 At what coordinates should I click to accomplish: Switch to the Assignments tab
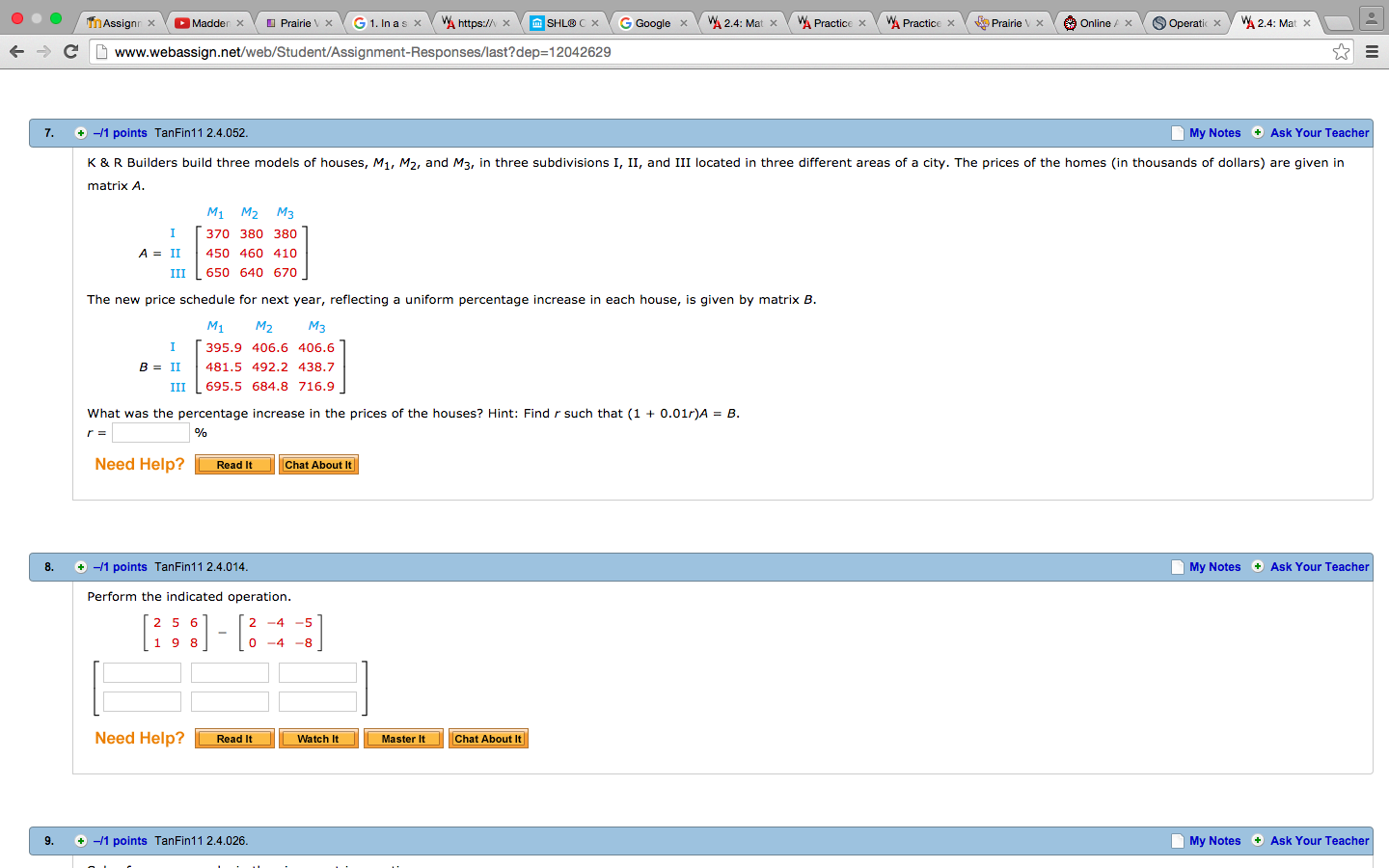[121, 23]
